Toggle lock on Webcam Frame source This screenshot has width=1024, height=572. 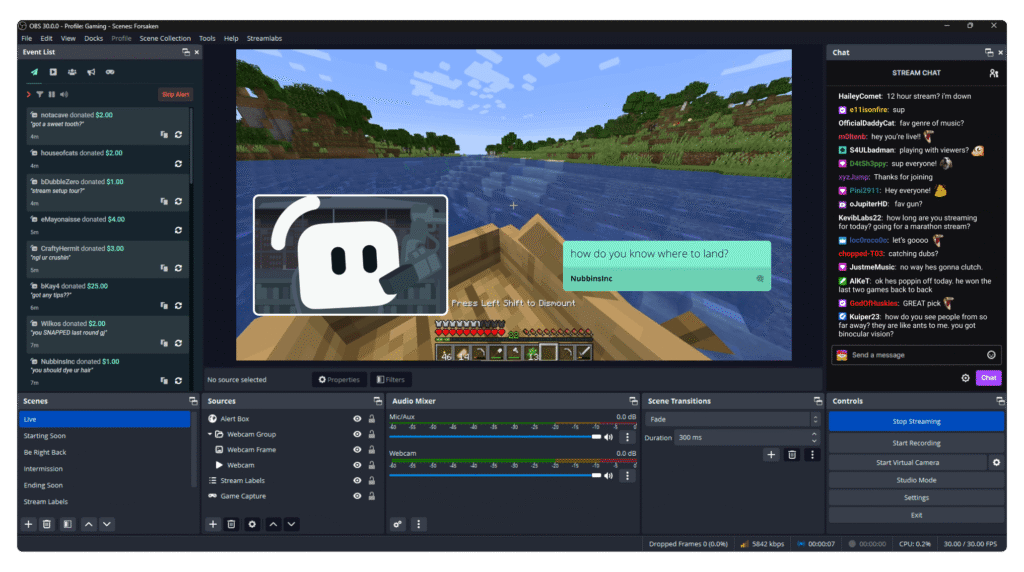tap(372, 450)
